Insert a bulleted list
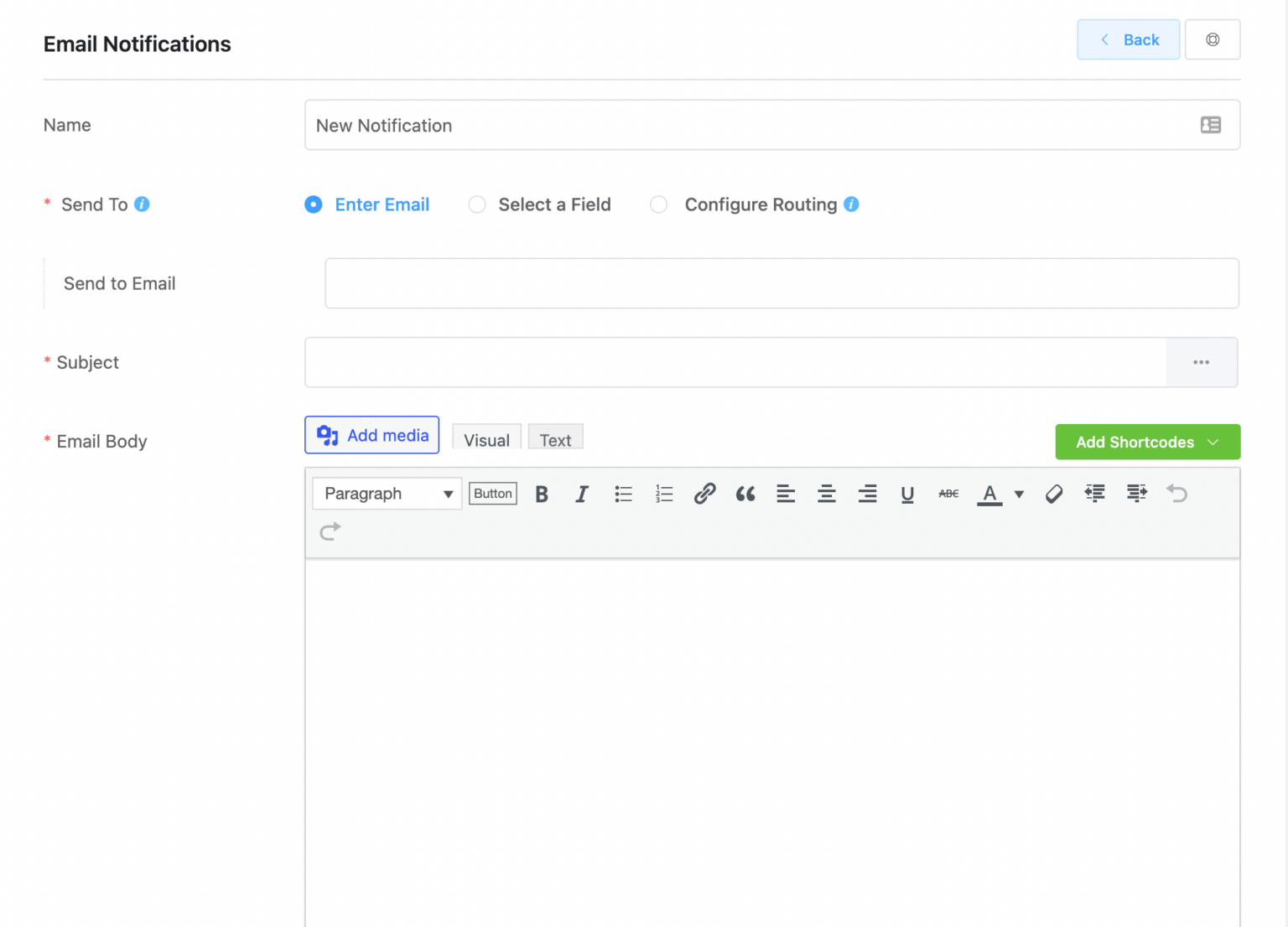 (623, 494)
